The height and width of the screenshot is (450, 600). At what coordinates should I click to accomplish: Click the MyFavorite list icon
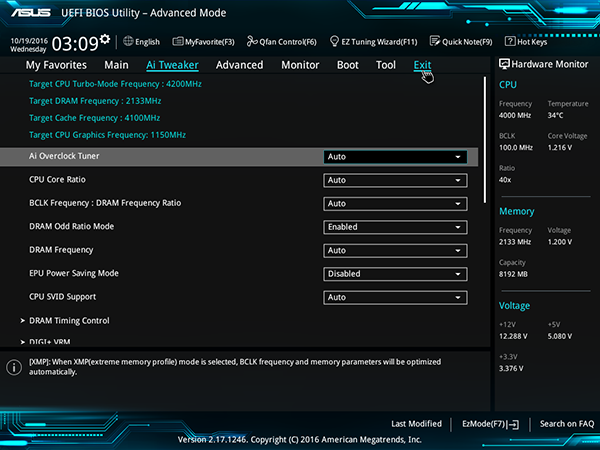coord(178,41)
